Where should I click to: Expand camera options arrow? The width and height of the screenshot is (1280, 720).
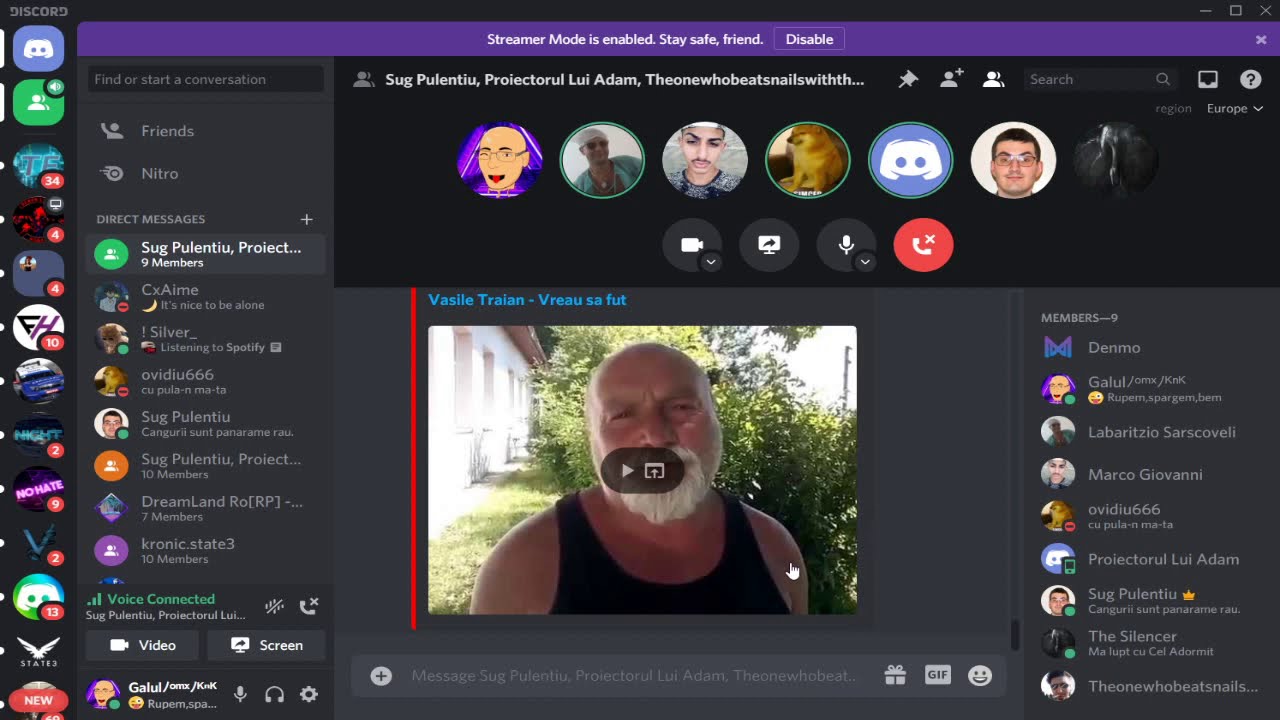pos(711,262)
